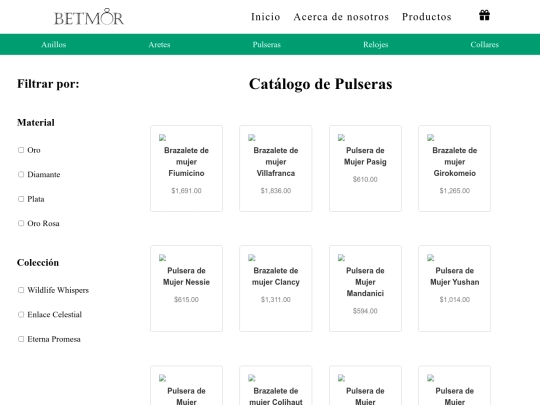Switch to the Aretes category

point(159,44)
